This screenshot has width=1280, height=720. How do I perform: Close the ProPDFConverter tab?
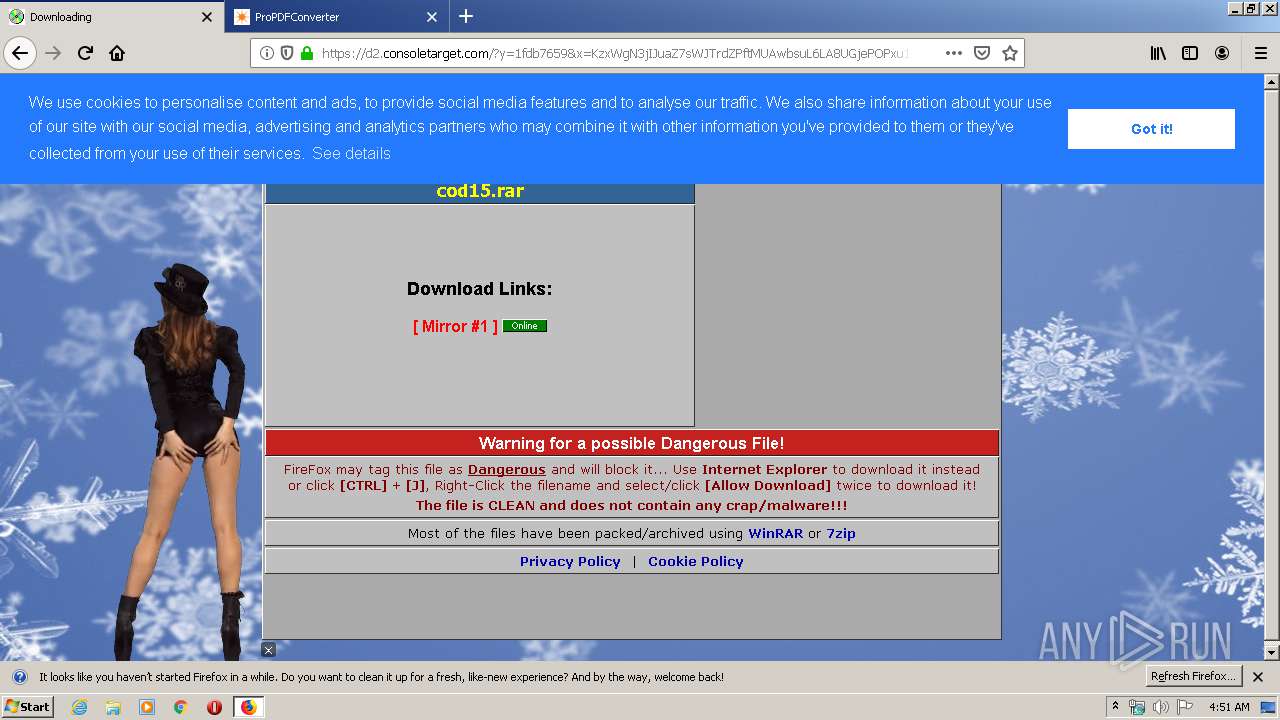pos(432,16)
